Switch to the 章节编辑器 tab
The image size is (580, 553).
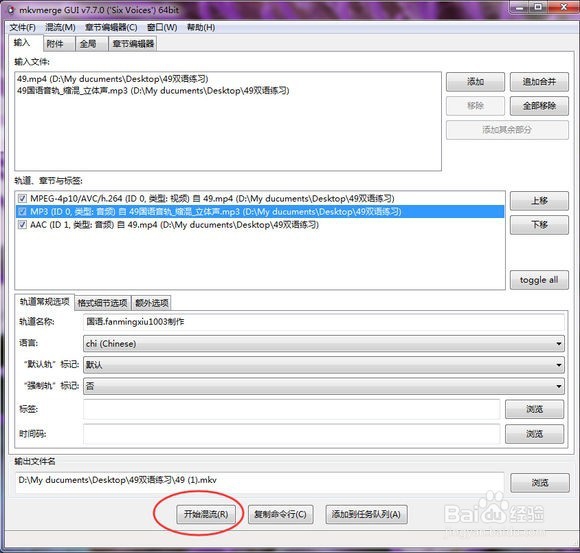(x=133, y=44)
